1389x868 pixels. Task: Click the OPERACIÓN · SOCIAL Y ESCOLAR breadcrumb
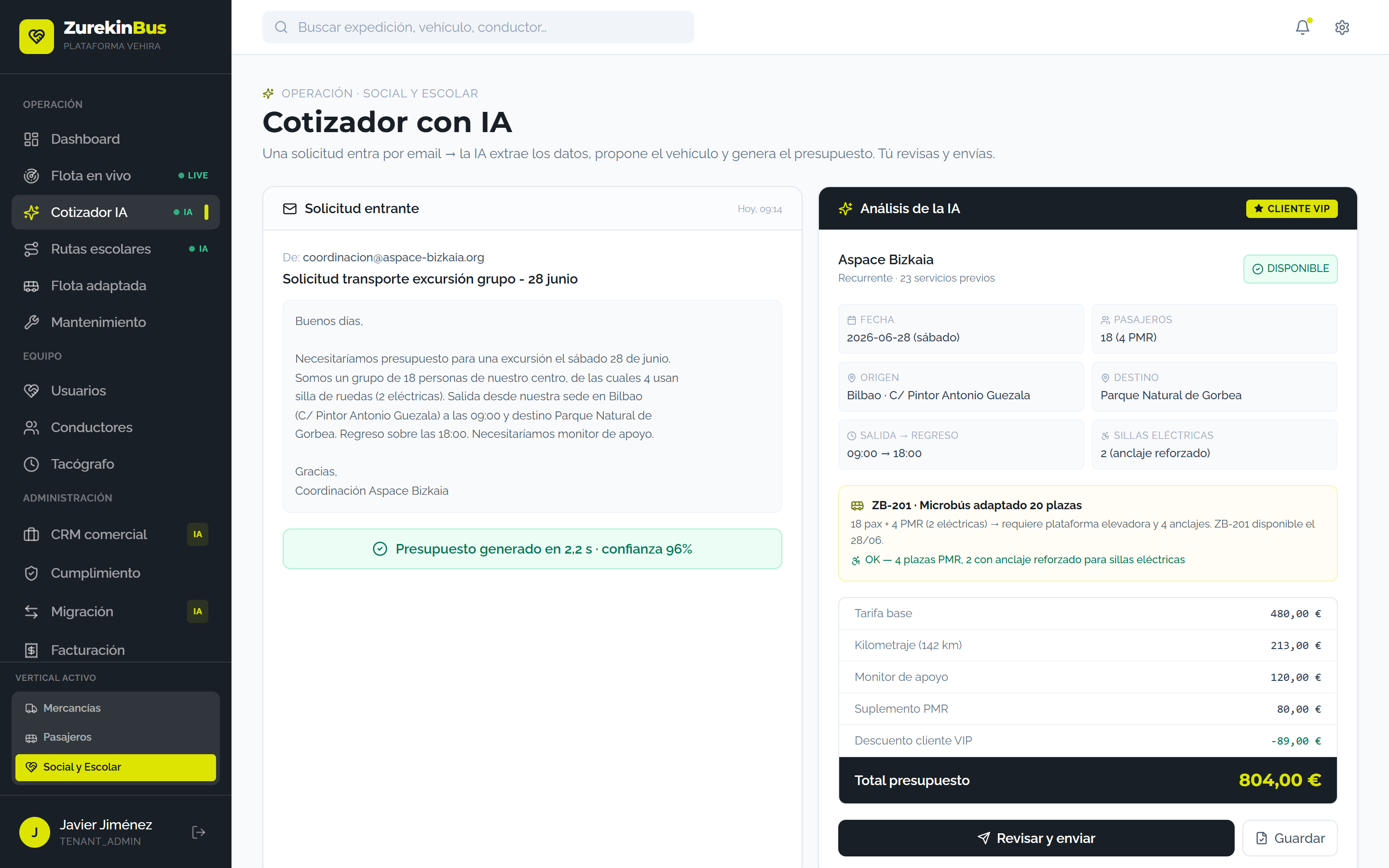coord(380,94)
